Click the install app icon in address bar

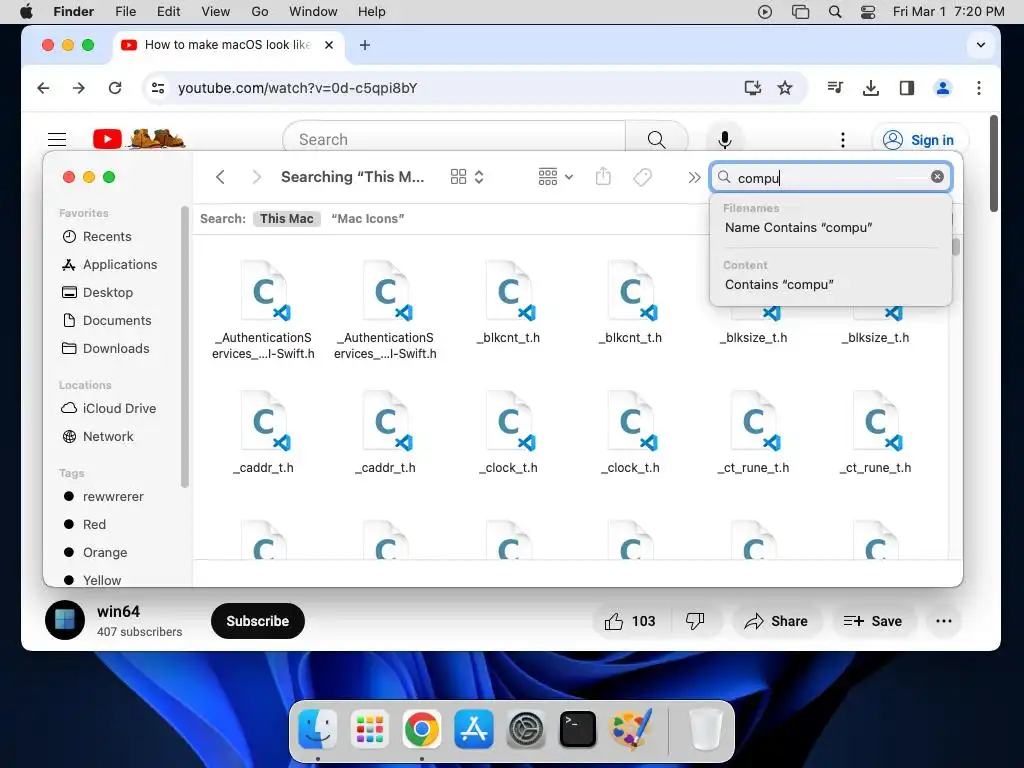click(x=753, y=88)
